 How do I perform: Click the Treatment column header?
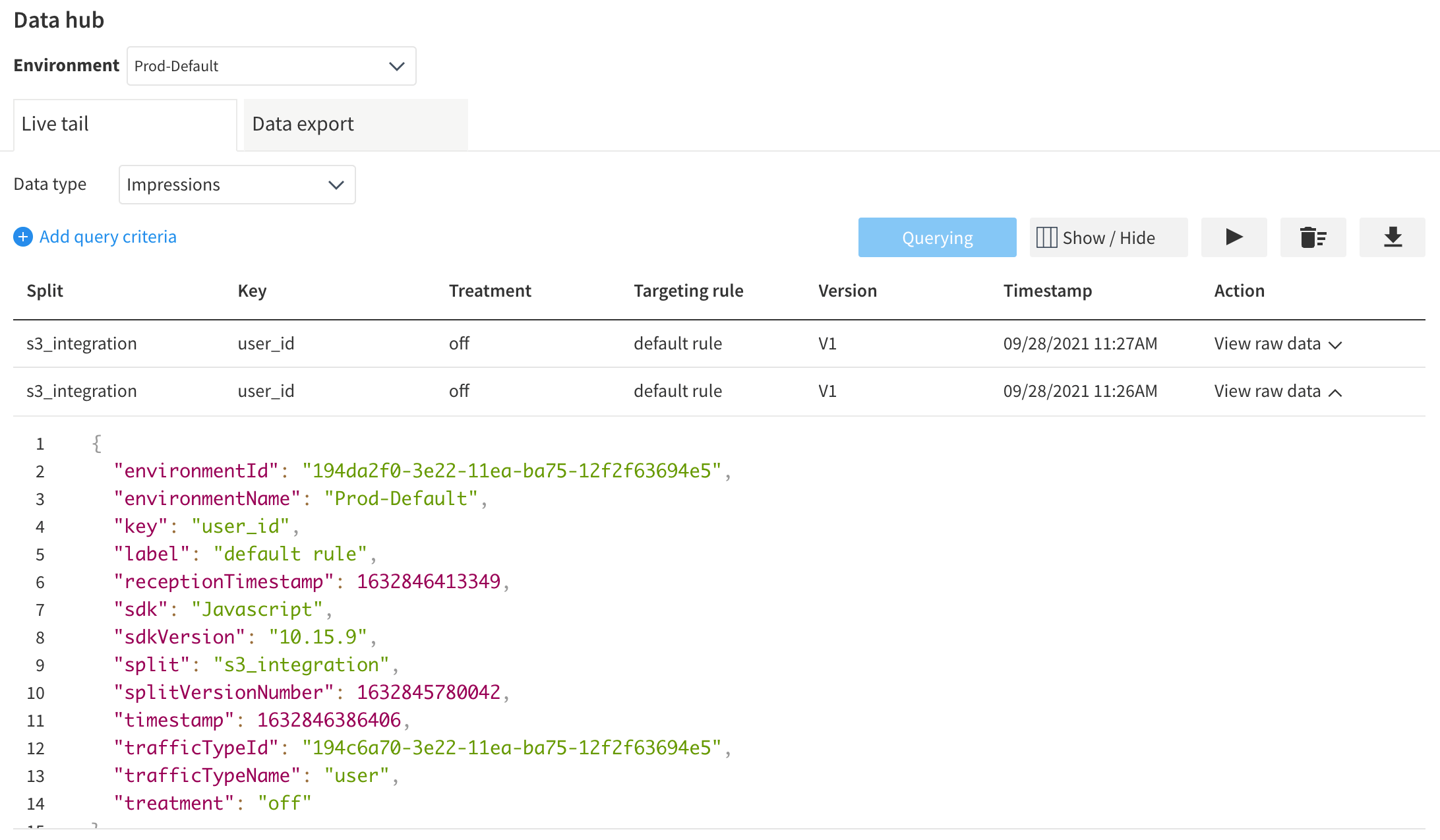490,291
